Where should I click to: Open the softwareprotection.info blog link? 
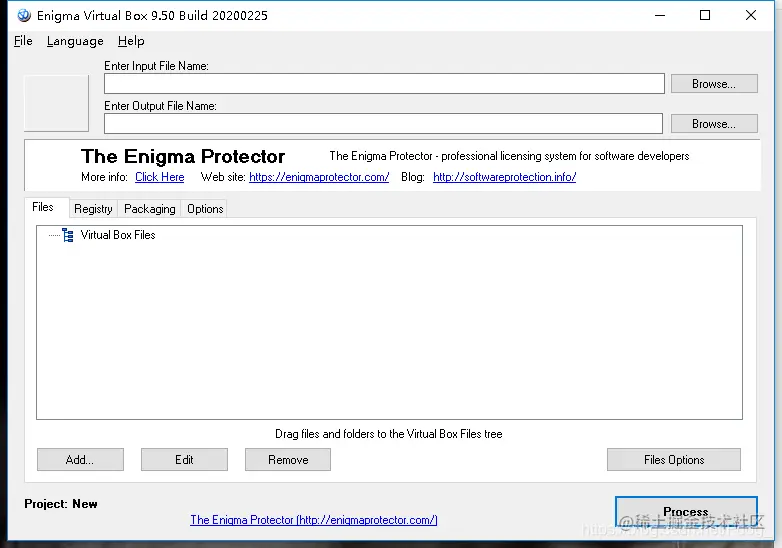pos(504,177)
